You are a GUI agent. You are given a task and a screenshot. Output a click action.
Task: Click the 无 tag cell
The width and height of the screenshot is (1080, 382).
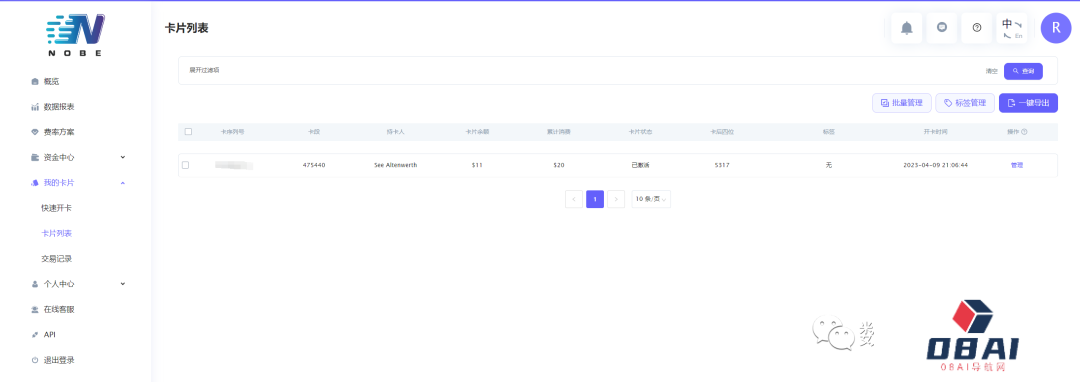[829, 165]
